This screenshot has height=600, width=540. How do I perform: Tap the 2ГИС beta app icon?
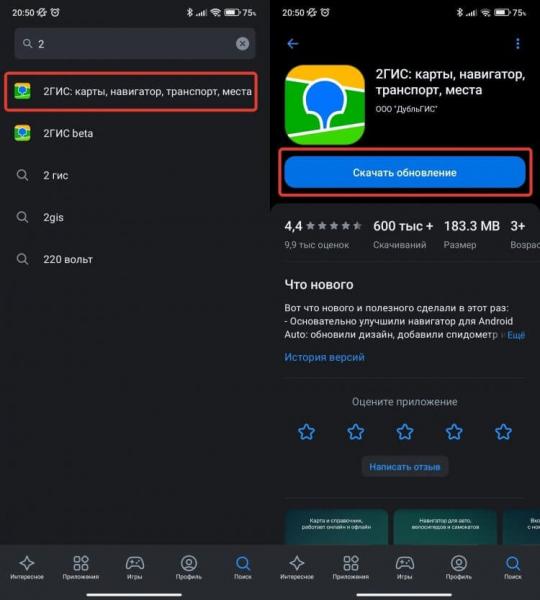pos(22,133)
